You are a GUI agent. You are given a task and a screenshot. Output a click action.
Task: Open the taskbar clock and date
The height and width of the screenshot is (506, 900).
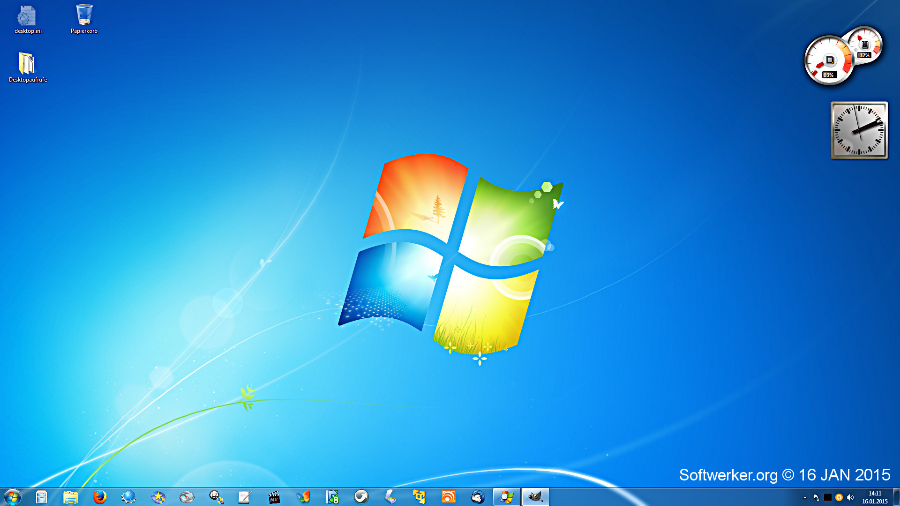[x=875, y=496]
